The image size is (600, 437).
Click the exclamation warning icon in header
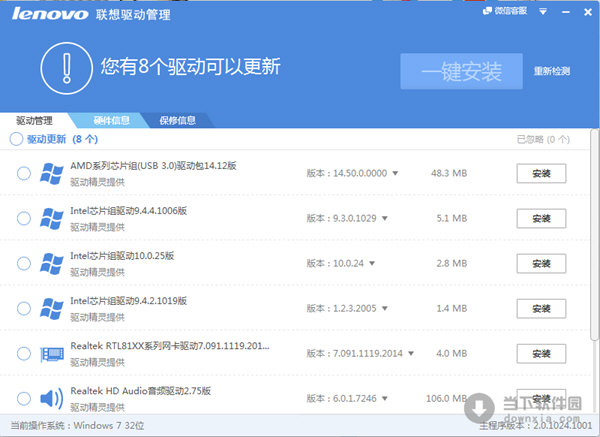click(67, 68)
